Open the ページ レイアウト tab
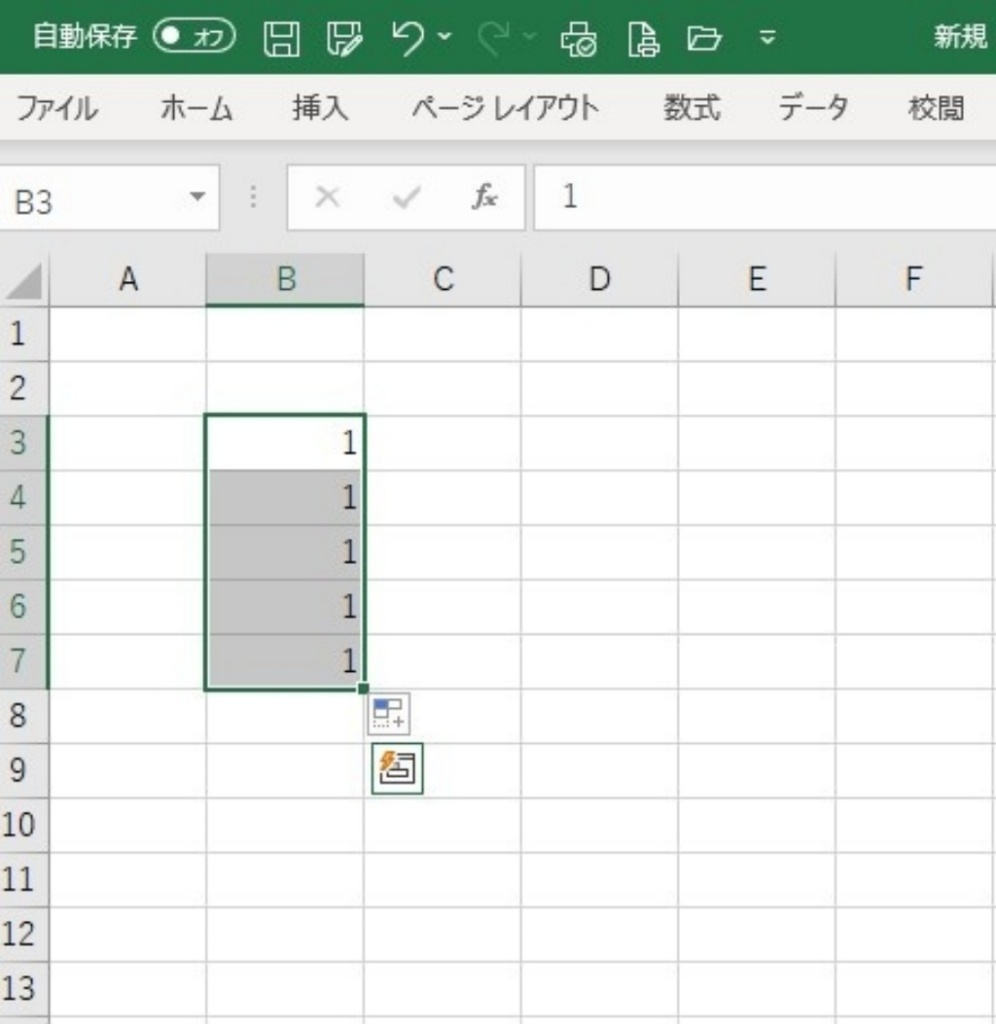The height and width of the screenshot is (1024, 996). [x=506, y=108]
